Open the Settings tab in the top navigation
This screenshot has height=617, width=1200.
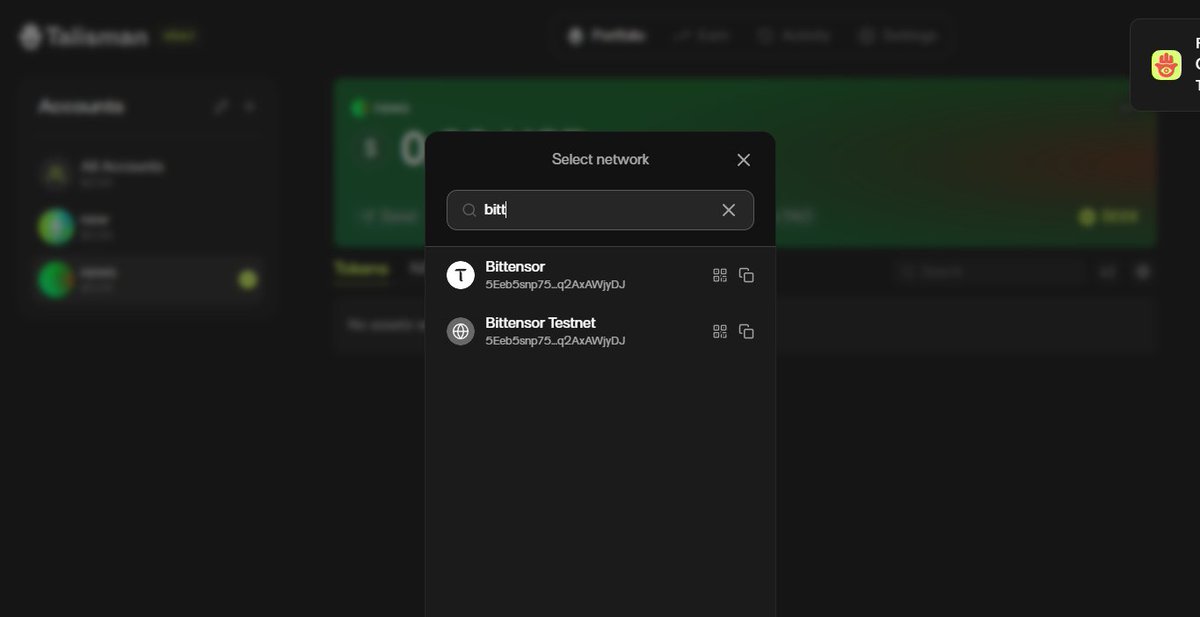pos(898,36)
